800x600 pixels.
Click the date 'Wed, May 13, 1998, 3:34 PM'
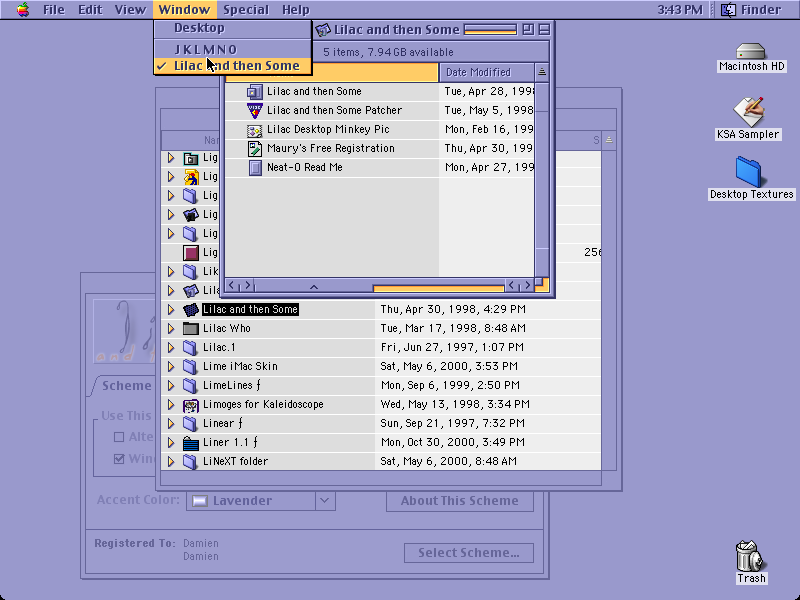(455, 405)
